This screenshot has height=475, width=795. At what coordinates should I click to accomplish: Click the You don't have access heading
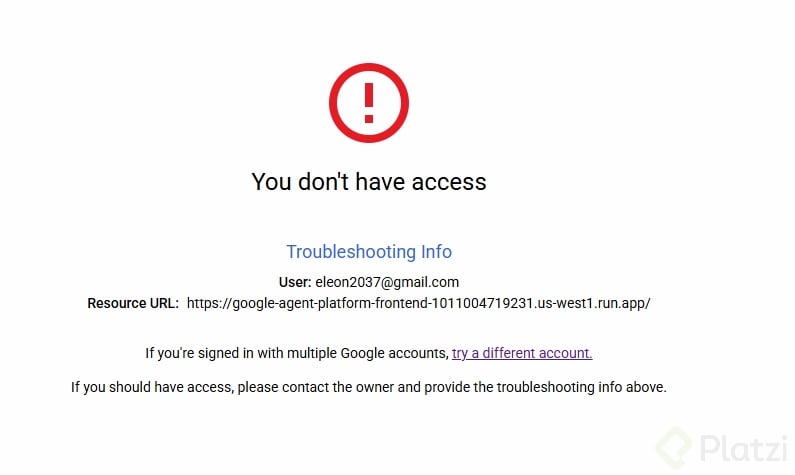[369, 181]
